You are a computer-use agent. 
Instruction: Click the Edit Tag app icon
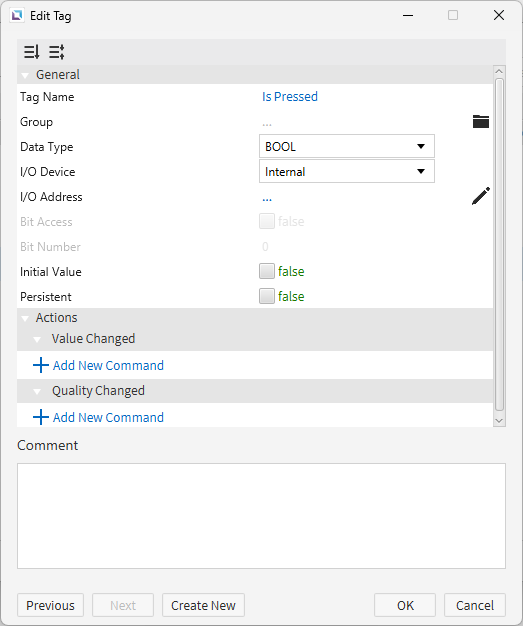[x=17, y=16]
